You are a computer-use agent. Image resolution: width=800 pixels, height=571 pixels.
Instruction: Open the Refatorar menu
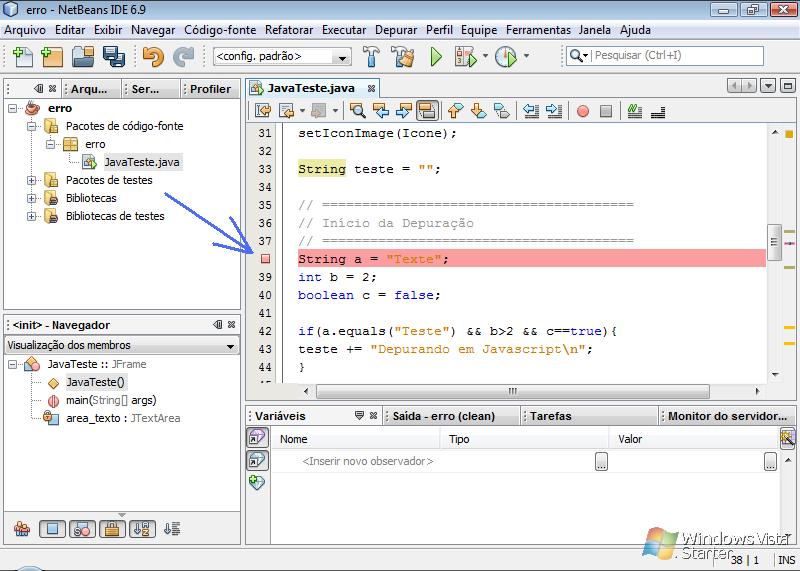coord(289,30)
